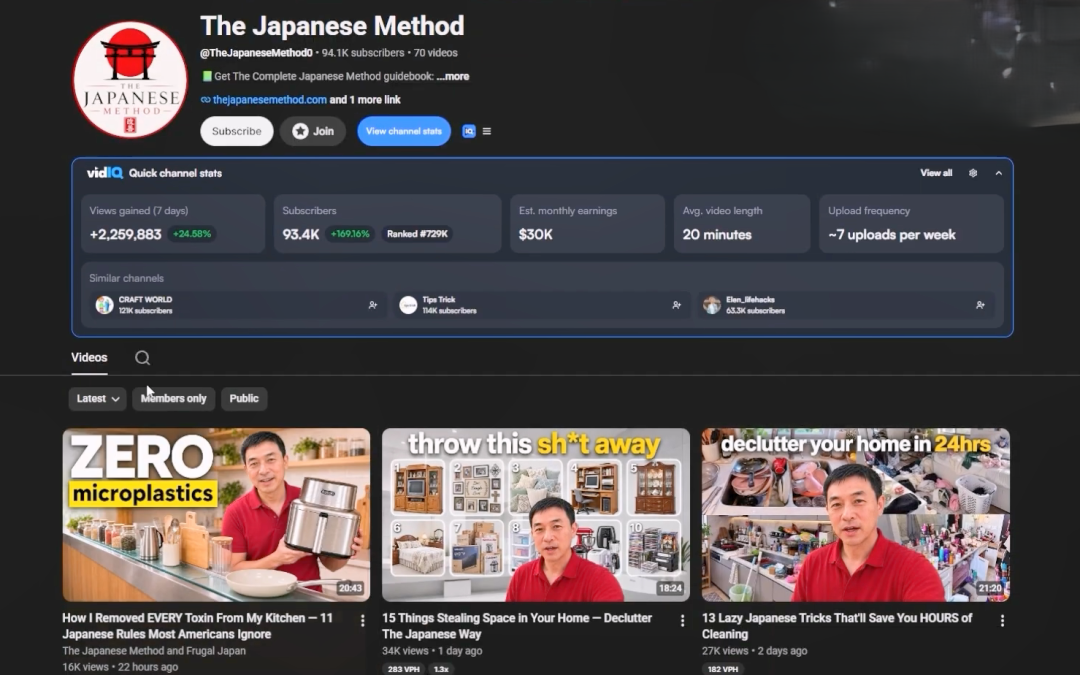Track CRAFT WORLD channel with add icon

[x=373, y=305]
